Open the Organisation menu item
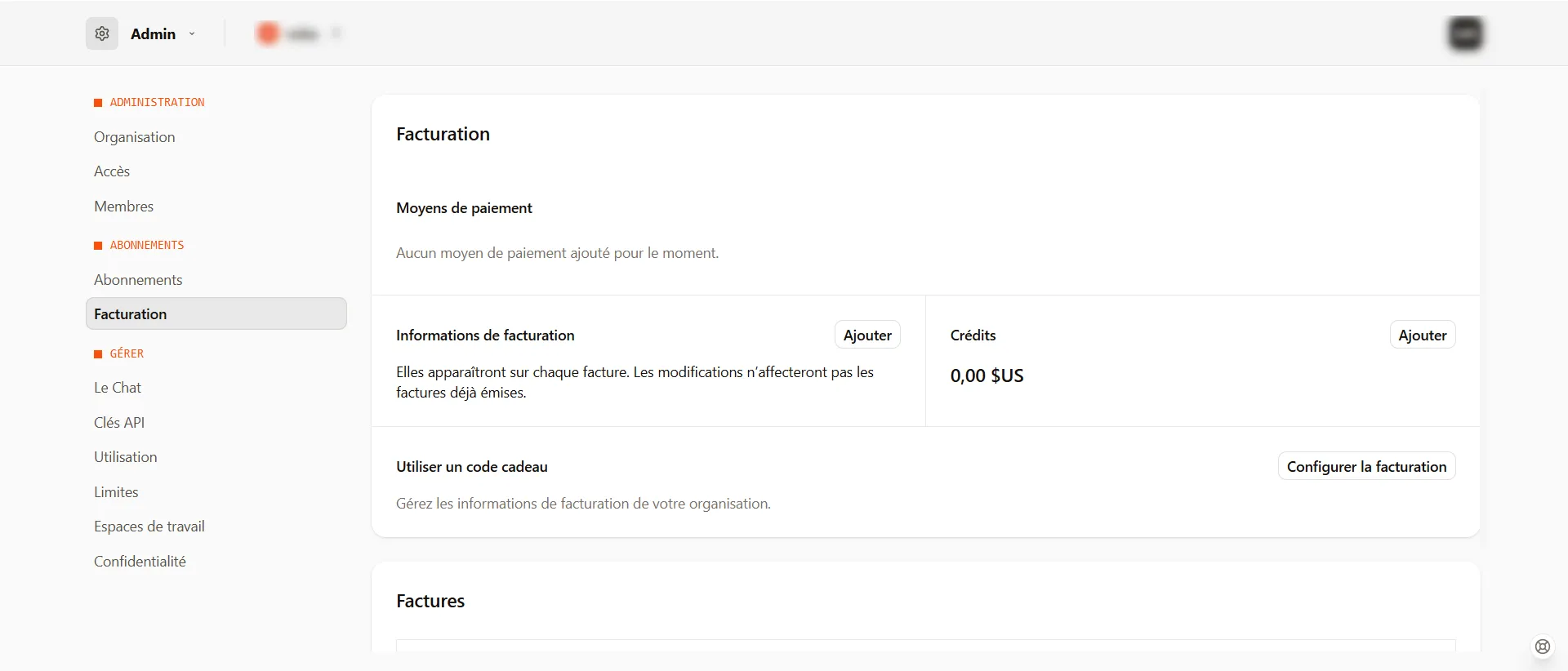This screenshot has height=671, width=1568. pyautogui.click(x=134, y=137)
